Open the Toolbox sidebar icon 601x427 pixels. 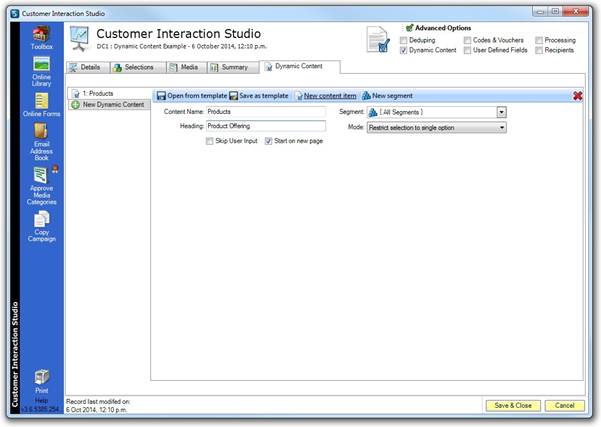[x=41, y=38]
